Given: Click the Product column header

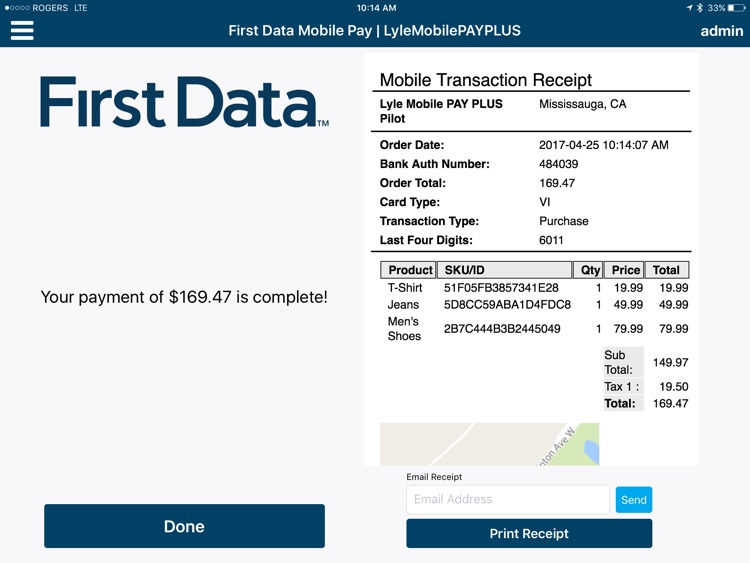Looking at the screenshot, I should coord(408,270).
